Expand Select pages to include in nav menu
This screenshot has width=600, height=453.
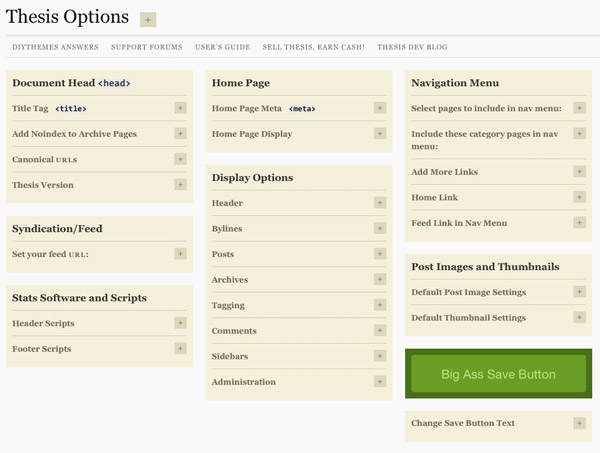tap(579, 108)
